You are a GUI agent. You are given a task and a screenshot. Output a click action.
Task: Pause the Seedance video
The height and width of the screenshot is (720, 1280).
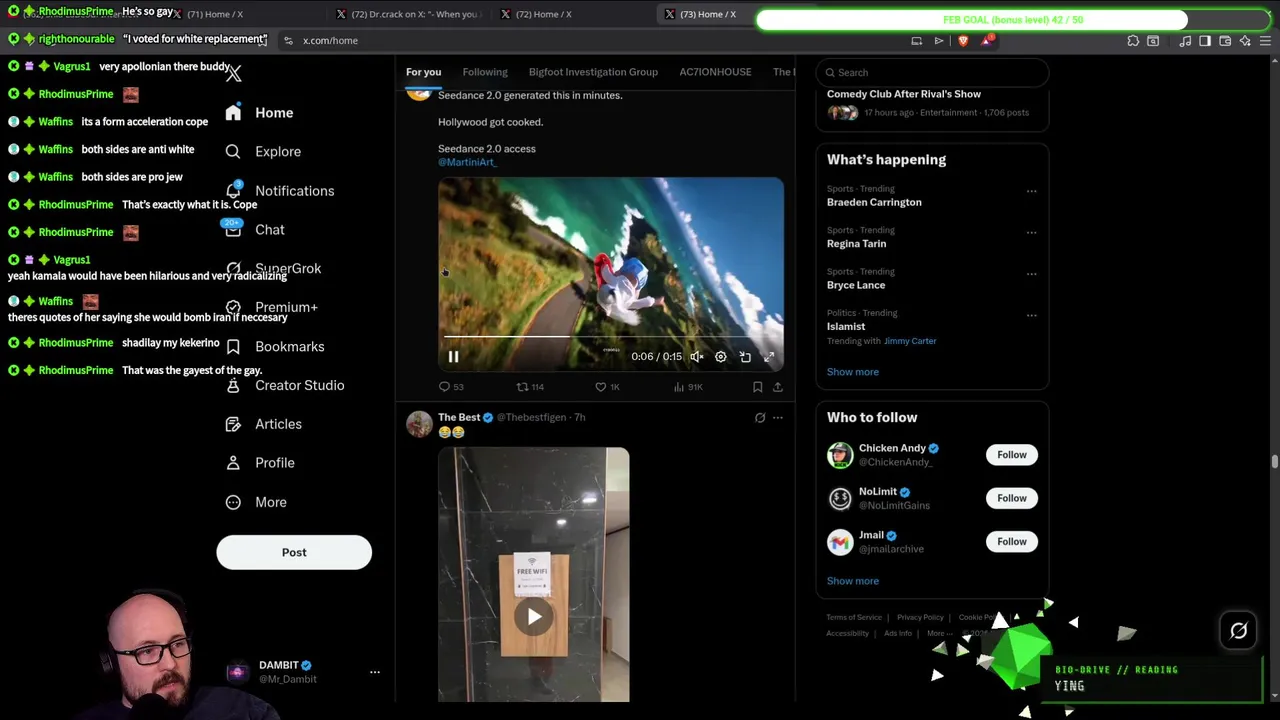click(453, 357)
